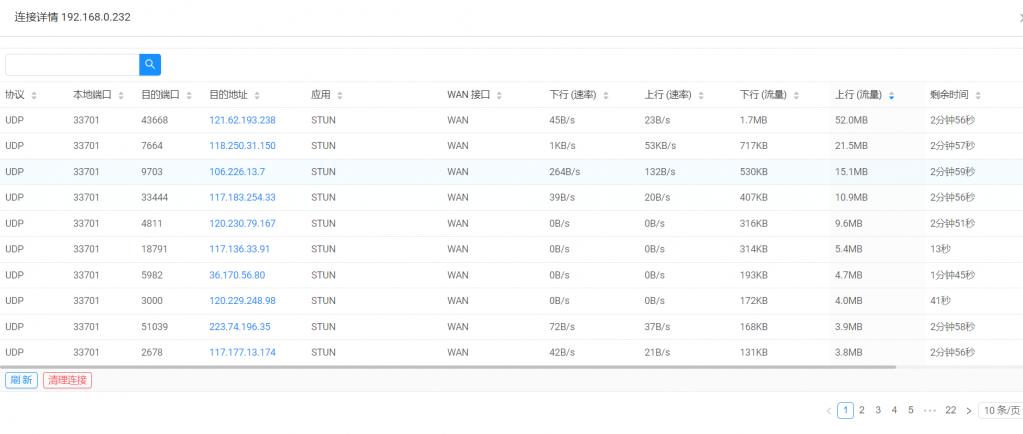Click the red 清理连接 button

pos(67,380)
